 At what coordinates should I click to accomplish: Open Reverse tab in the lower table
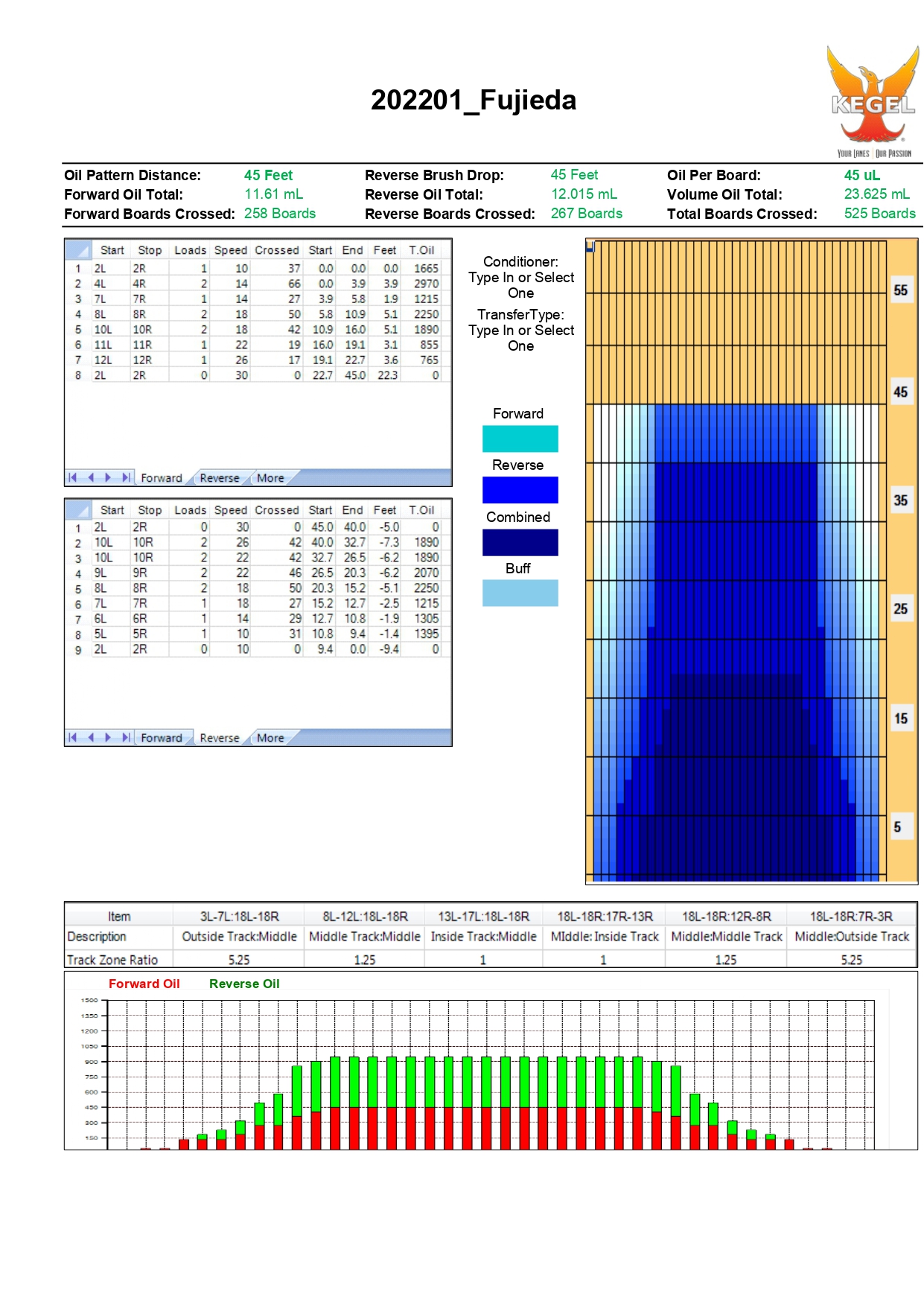(220, 738)
